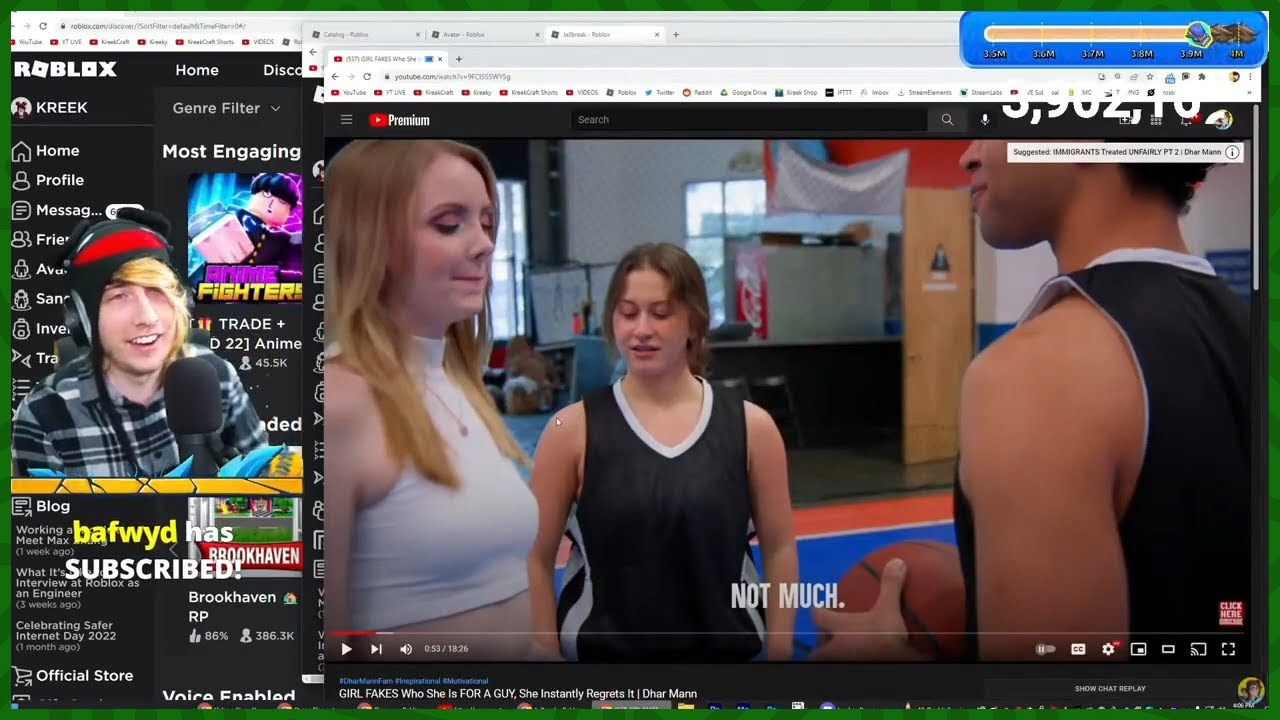Open the #DharMannFam hashtag link
This screenshot has height=720, width=1280.
[x=365, y=681]
